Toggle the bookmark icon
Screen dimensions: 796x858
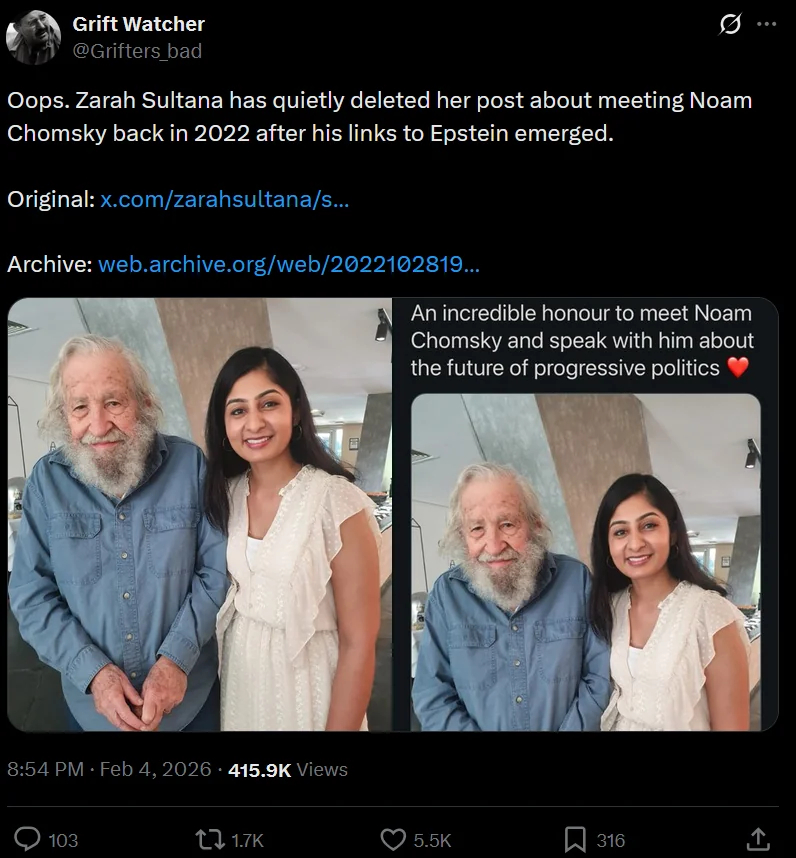click(x=574, y=840)
